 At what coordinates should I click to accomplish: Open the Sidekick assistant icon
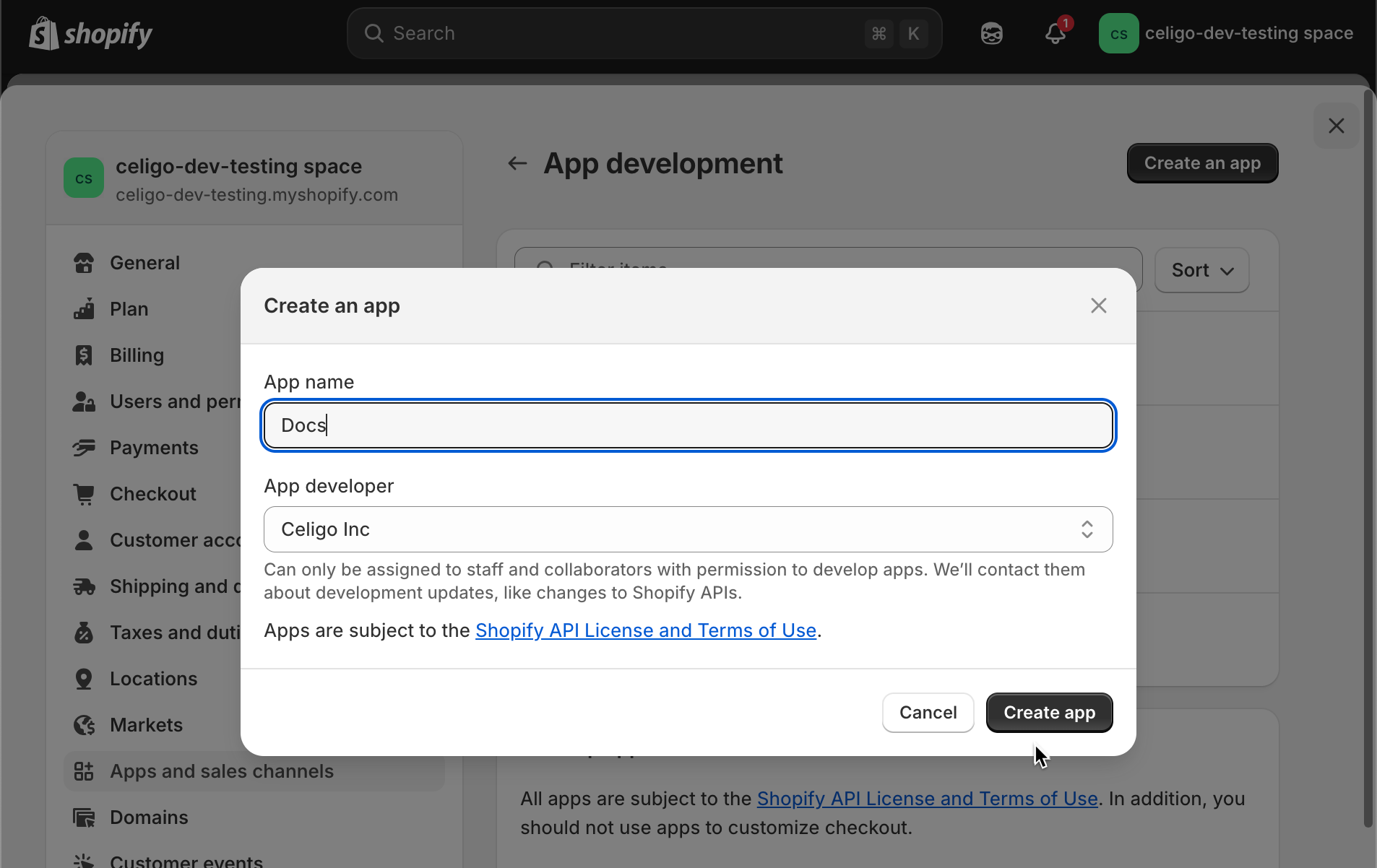[x=991, y=33]
